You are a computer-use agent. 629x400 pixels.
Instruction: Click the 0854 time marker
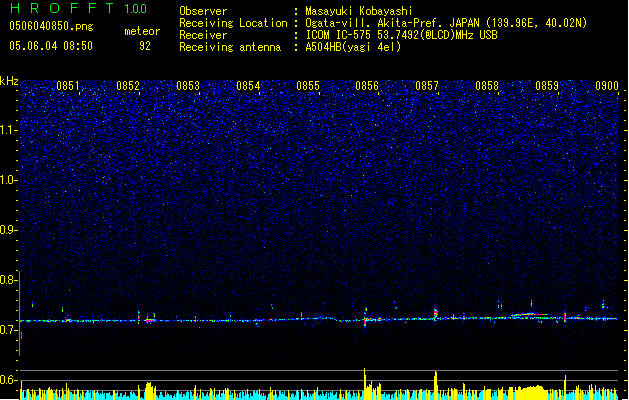[248, 86]
